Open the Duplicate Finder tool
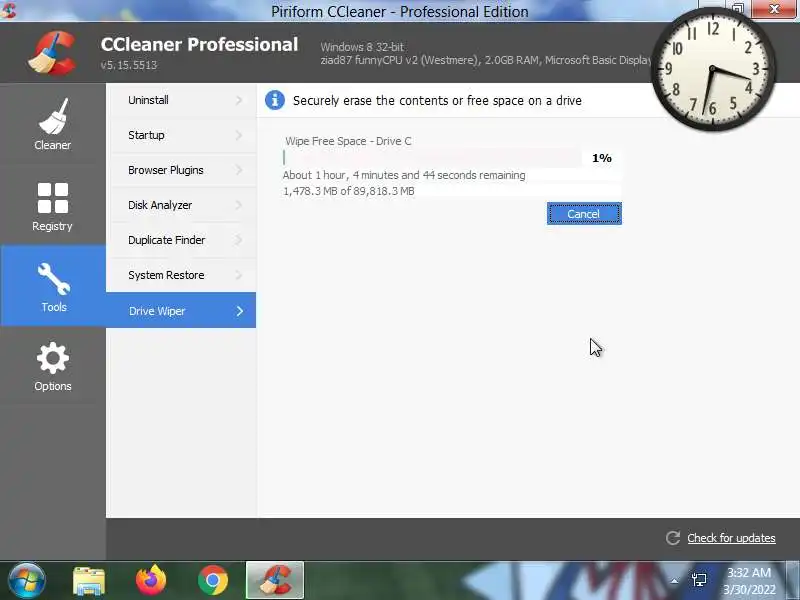 pos(181,240)
